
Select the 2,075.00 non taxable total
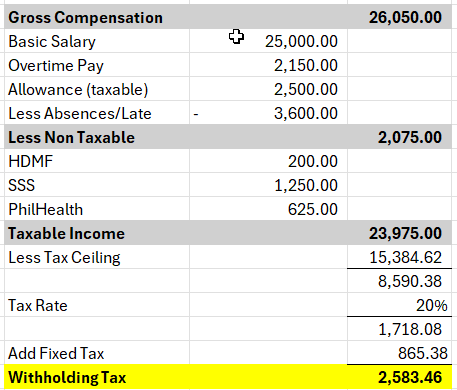coord(399,137)
